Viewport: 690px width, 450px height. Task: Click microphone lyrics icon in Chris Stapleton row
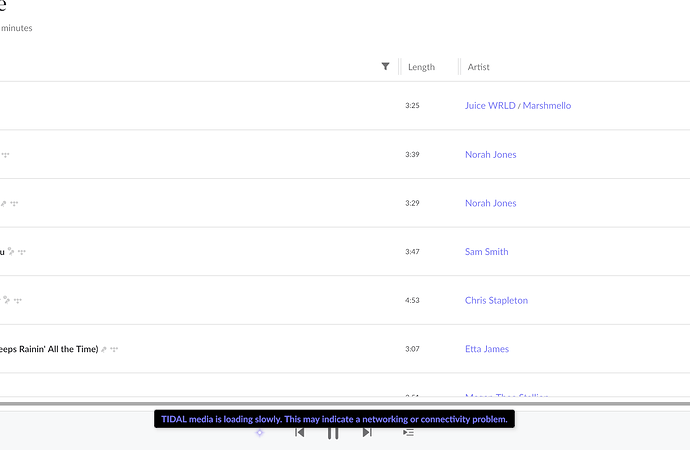pos(7,300)
